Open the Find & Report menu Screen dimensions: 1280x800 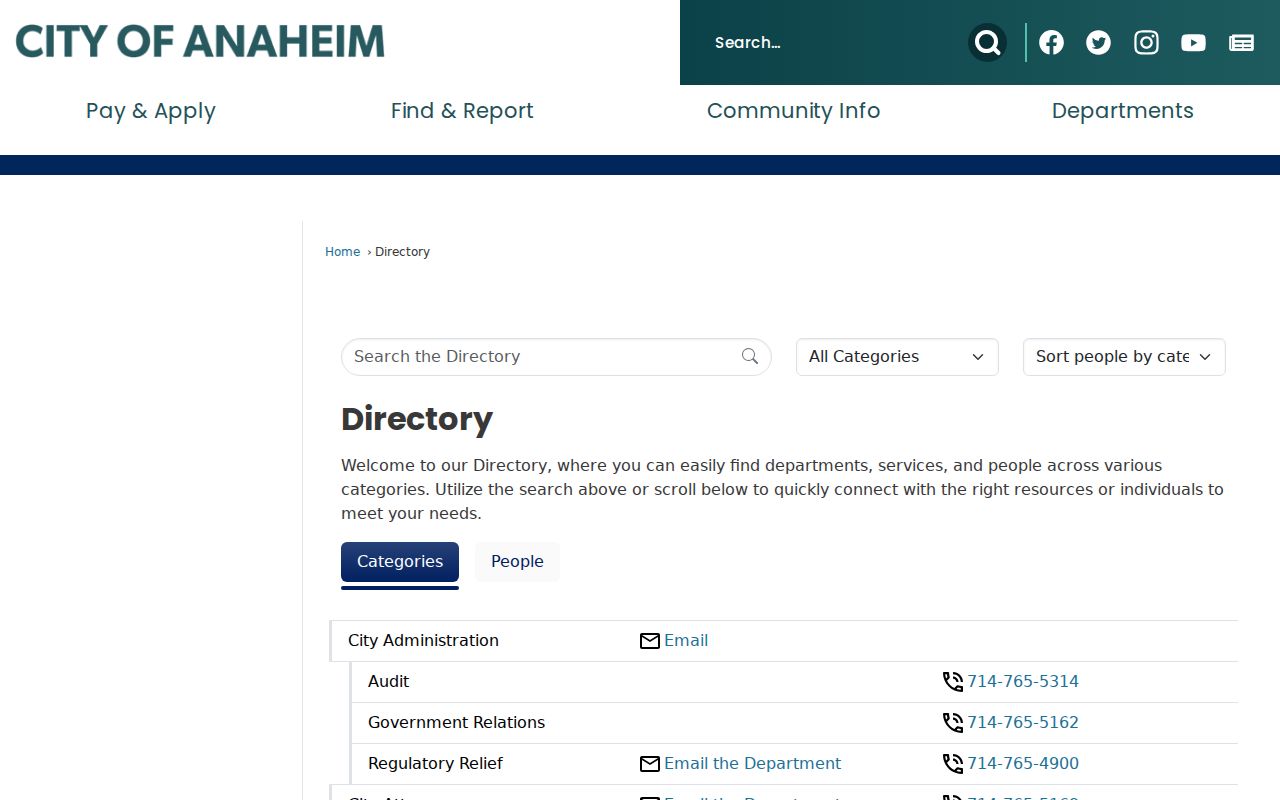pyautogui.click(x=462, y=111)
